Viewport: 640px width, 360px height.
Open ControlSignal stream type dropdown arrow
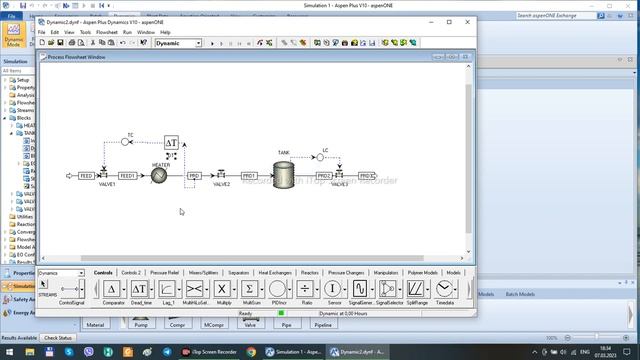[82, 289]
